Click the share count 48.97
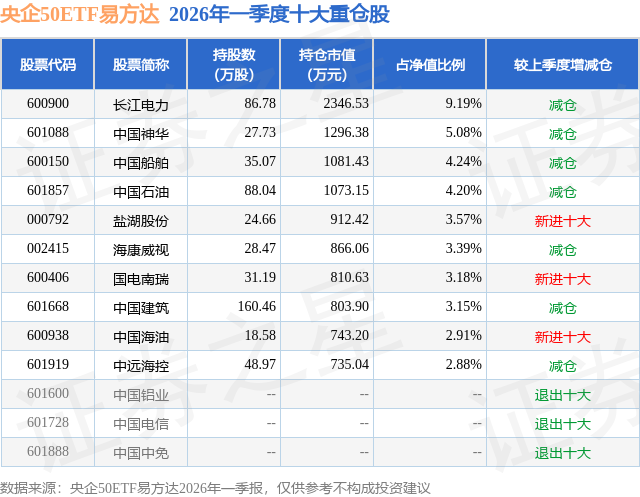Image resolution: width=640 pixels, height=497 pixels. (x=260, y=364)
